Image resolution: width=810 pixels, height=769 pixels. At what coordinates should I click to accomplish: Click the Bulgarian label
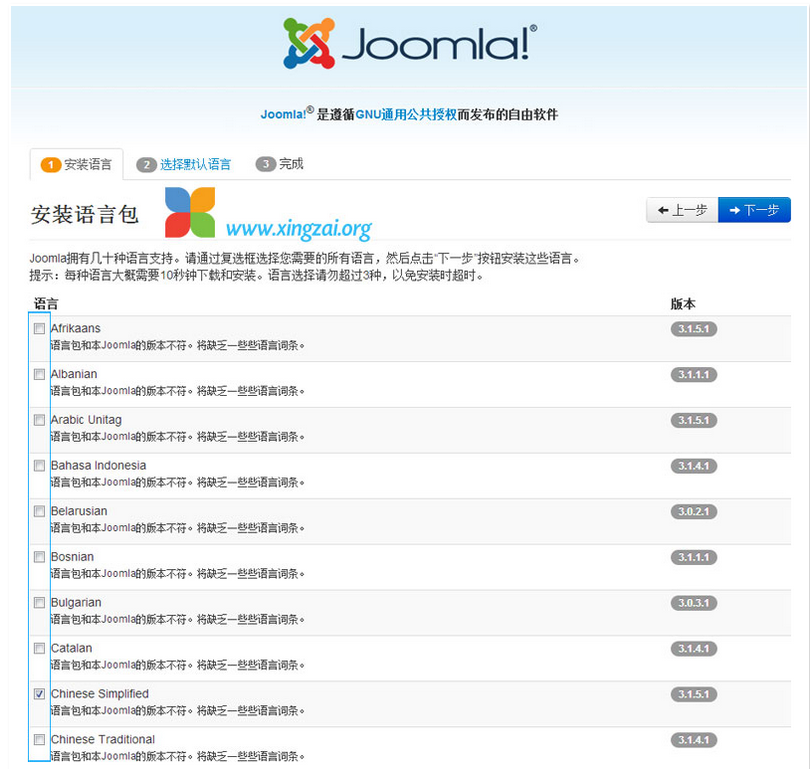point(76,602)
